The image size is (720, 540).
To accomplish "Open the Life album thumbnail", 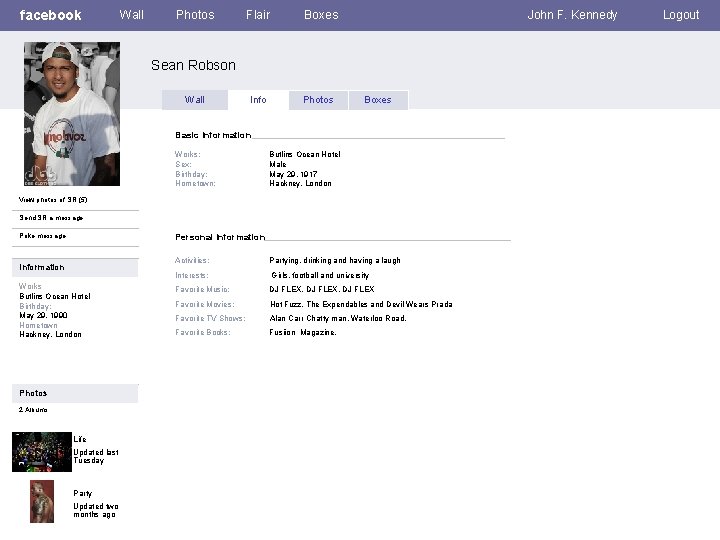I will point(42,452).
